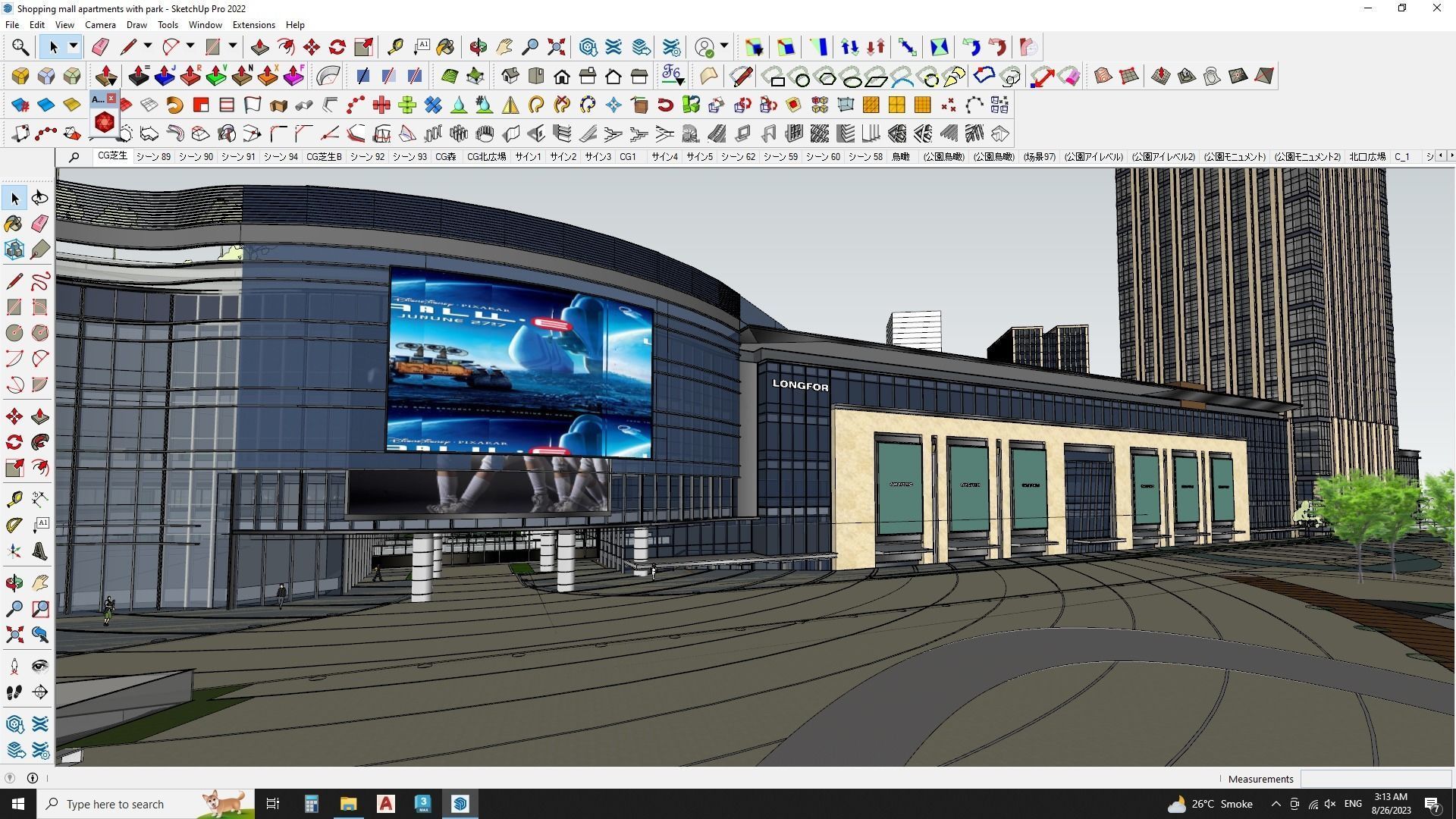Select the Pie tool in left palette

[x=40, y=384]
